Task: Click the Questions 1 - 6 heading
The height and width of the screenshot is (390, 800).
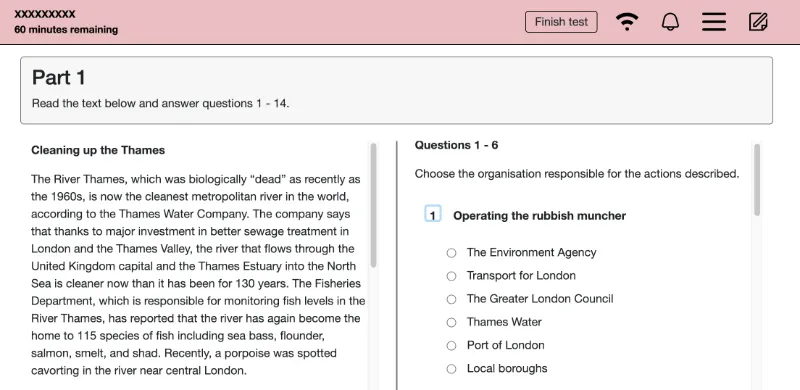Action: click(457, 145)
